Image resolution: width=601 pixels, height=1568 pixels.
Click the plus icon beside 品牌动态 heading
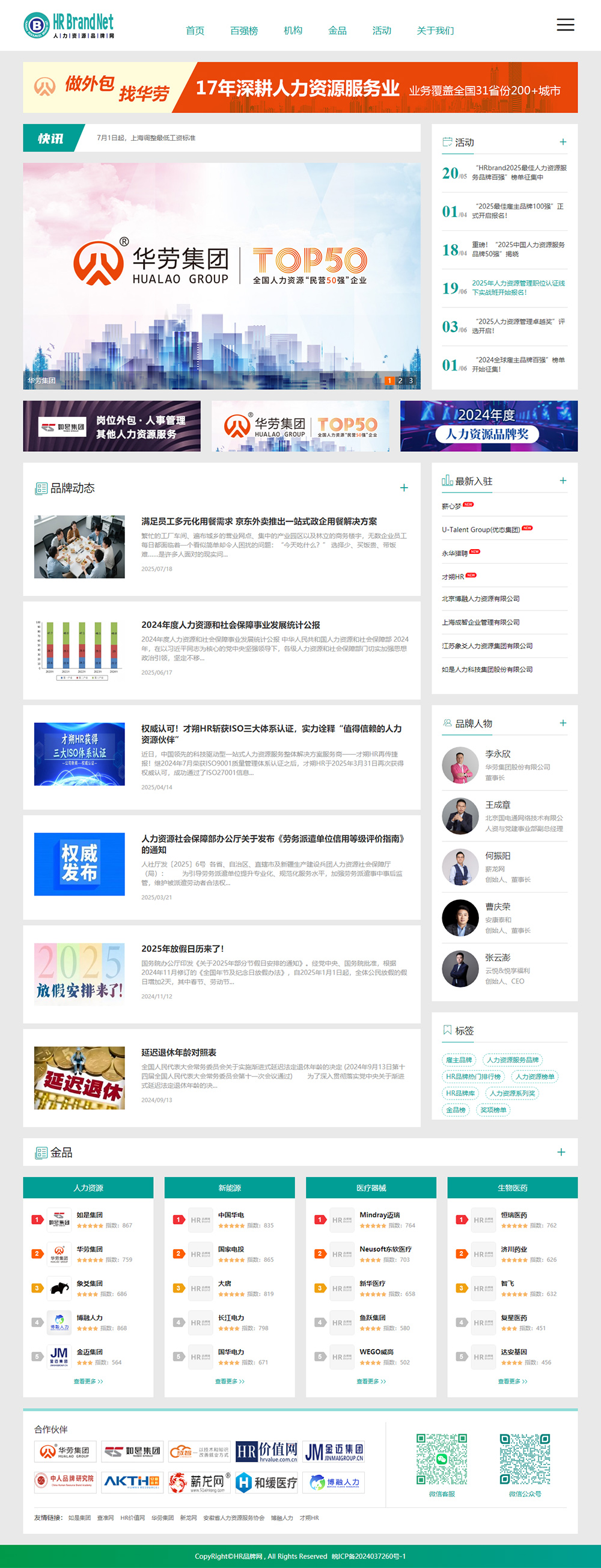404,488
